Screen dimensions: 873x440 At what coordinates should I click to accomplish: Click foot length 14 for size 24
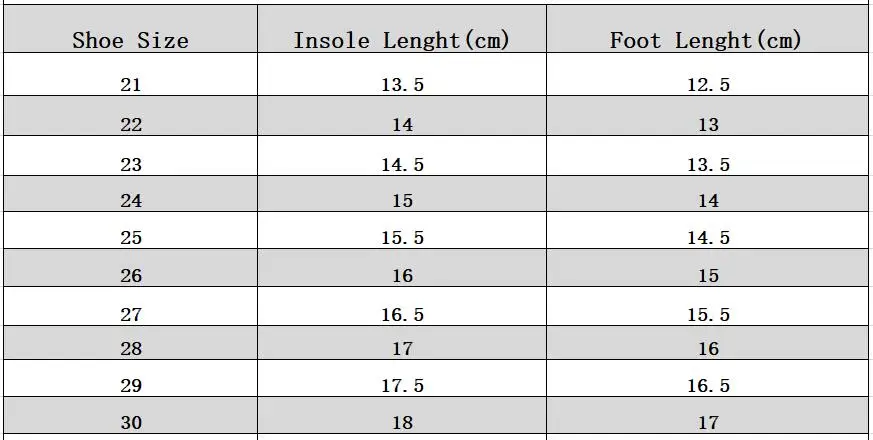(x=708, y=201)
